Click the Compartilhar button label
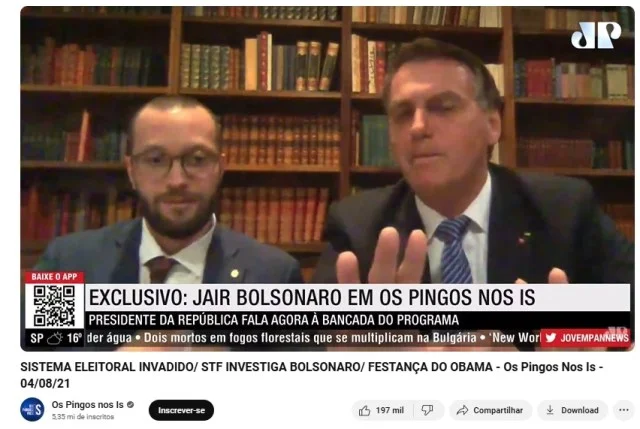Image resolution: width=640 pixels, height=429 pixels. click(498, 410)
